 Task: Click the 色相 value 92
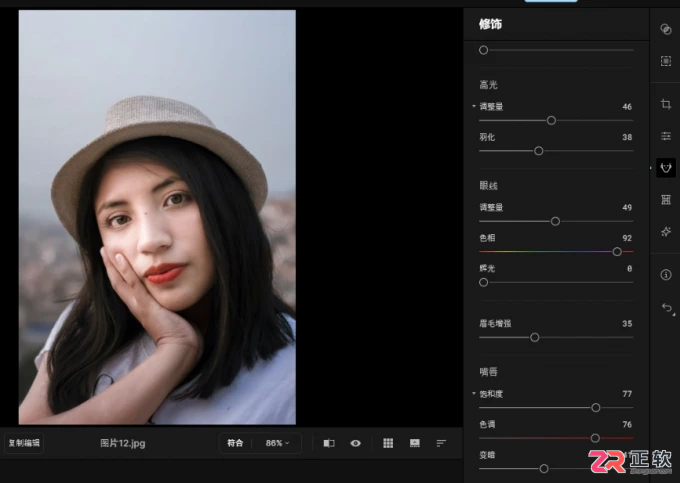click(x=627, y=238)
